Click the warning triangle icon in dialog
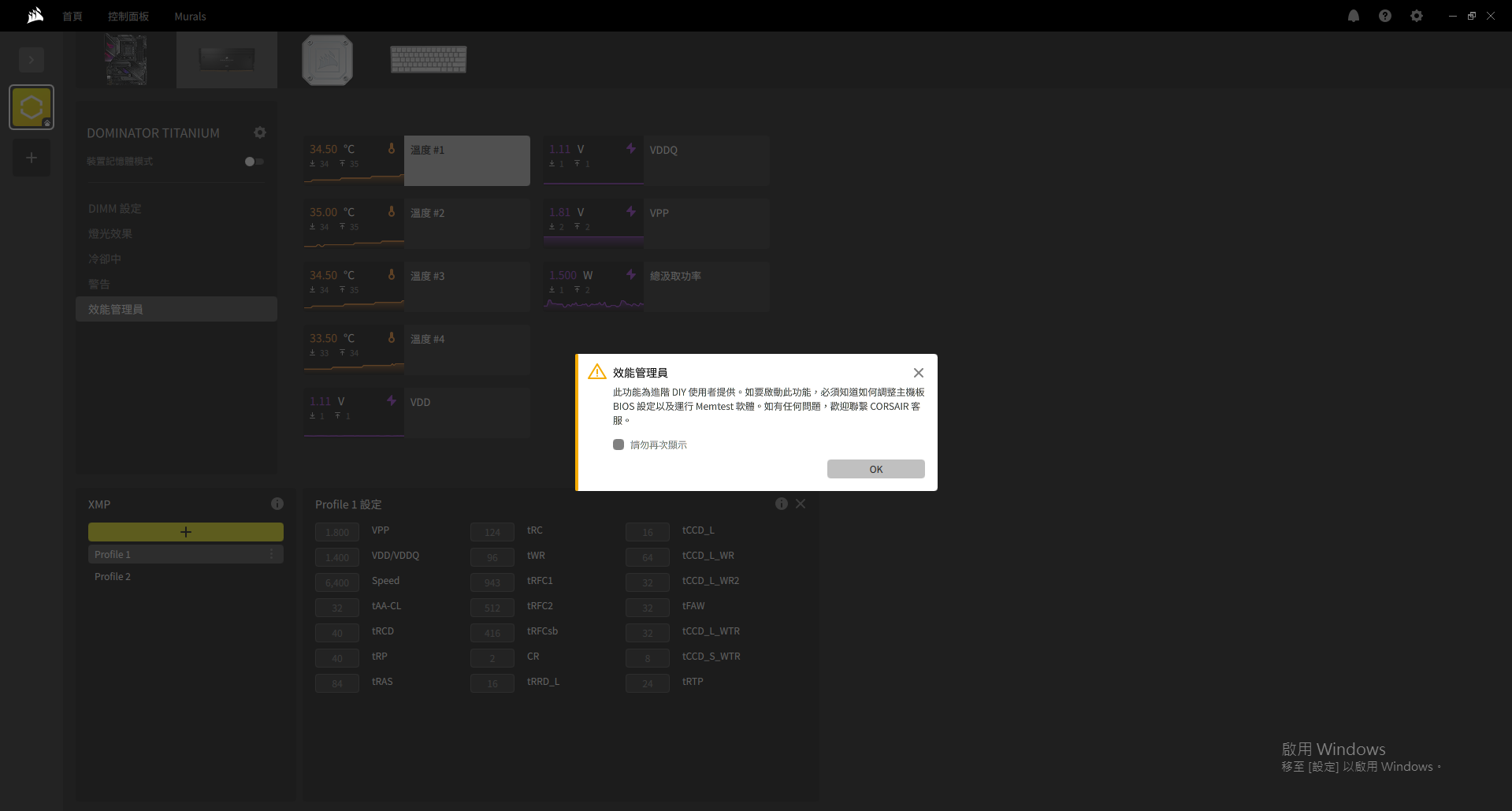The image size is (1512, 811). tap(597, 371)
